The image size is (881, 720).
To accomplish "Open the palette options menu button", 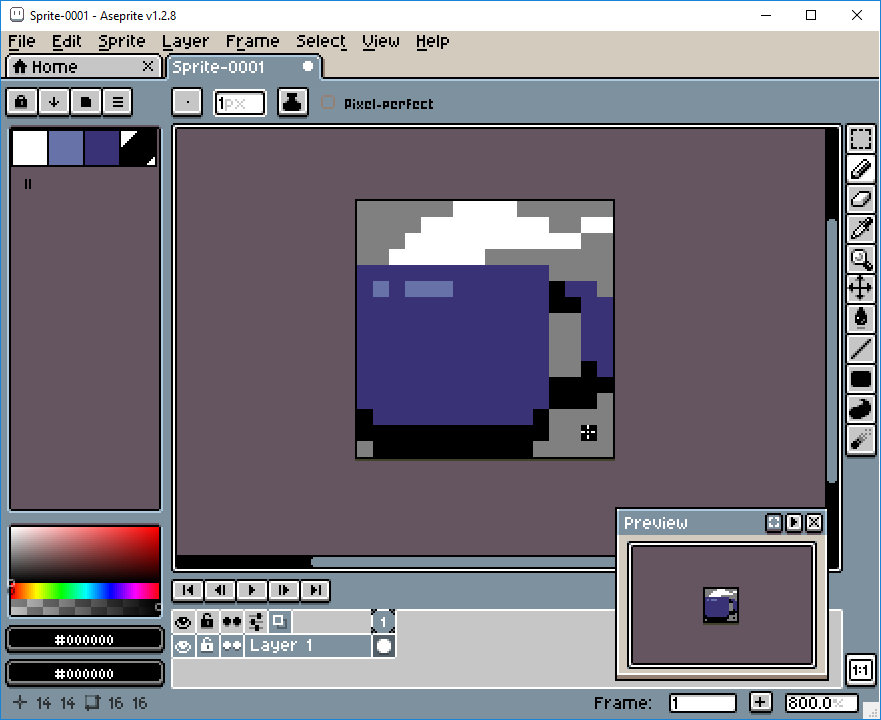I will click(x=117, y=102).
